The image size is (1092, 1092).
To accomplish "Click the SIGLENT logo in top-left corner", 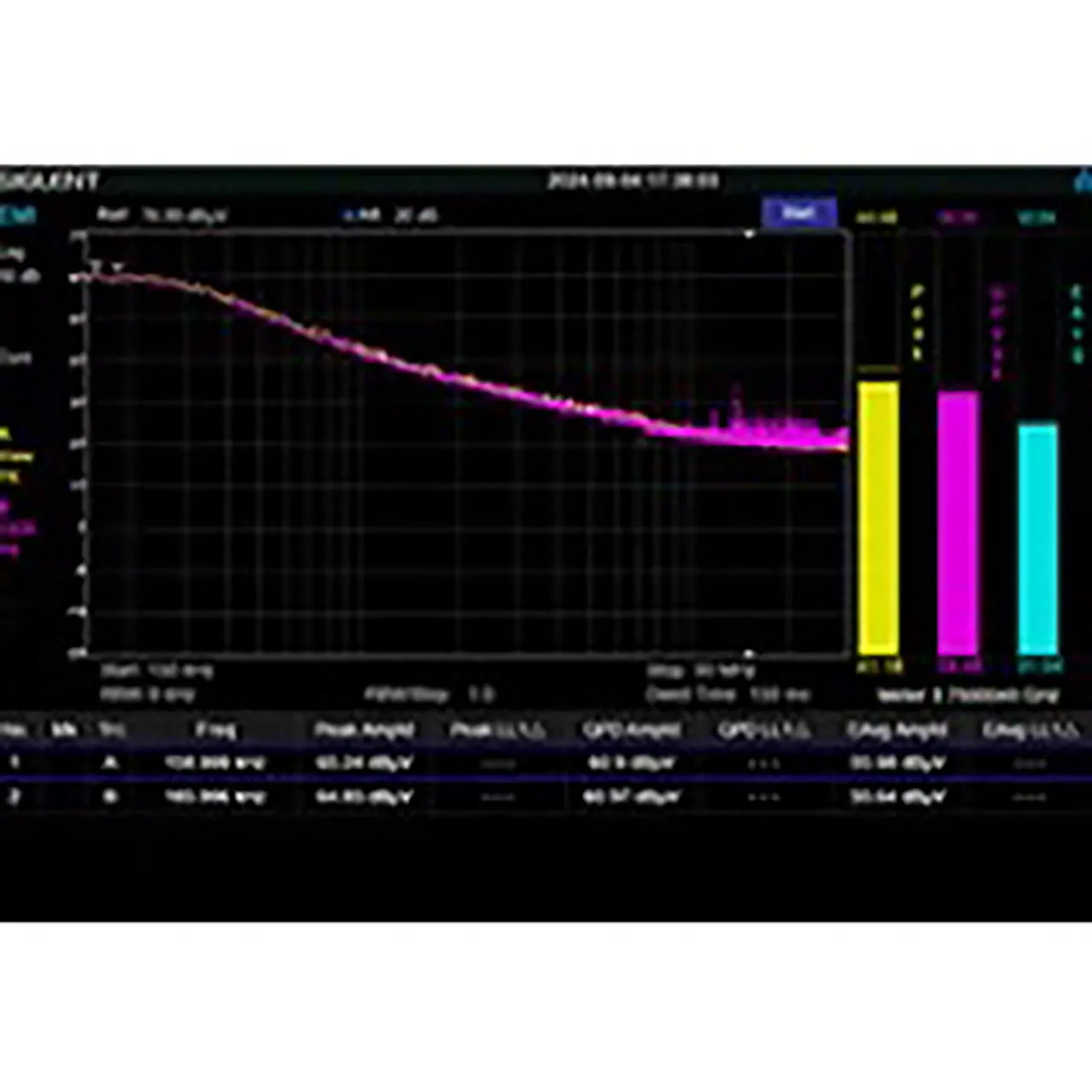I will pos(49,181).
